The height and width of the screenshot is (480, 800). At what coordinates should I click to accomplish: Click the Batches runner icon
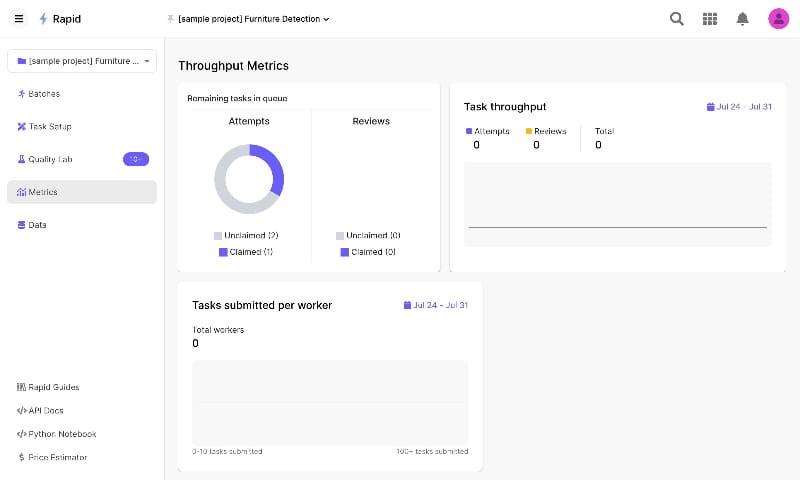[x=21, y=94]
